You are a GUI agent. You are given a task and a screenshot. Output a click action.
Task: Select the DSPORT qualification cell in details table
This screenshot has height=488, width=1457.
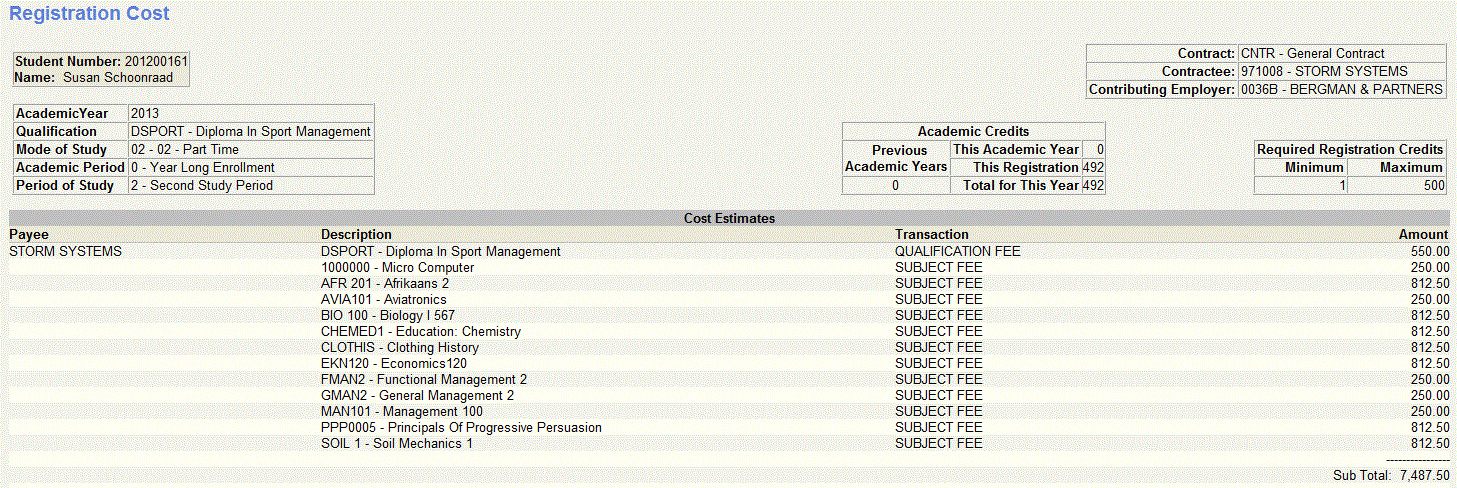click(250, 132)
